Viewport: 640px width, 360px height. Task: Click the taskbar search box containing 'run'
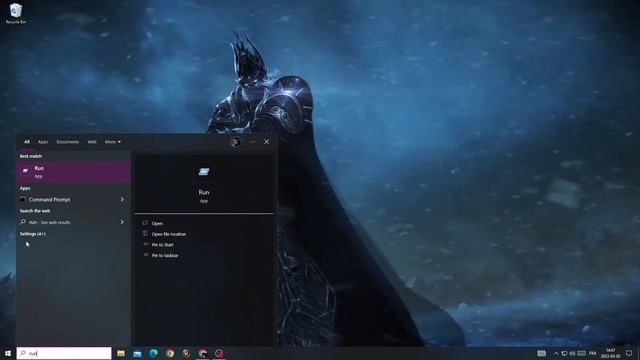point(64,353)
